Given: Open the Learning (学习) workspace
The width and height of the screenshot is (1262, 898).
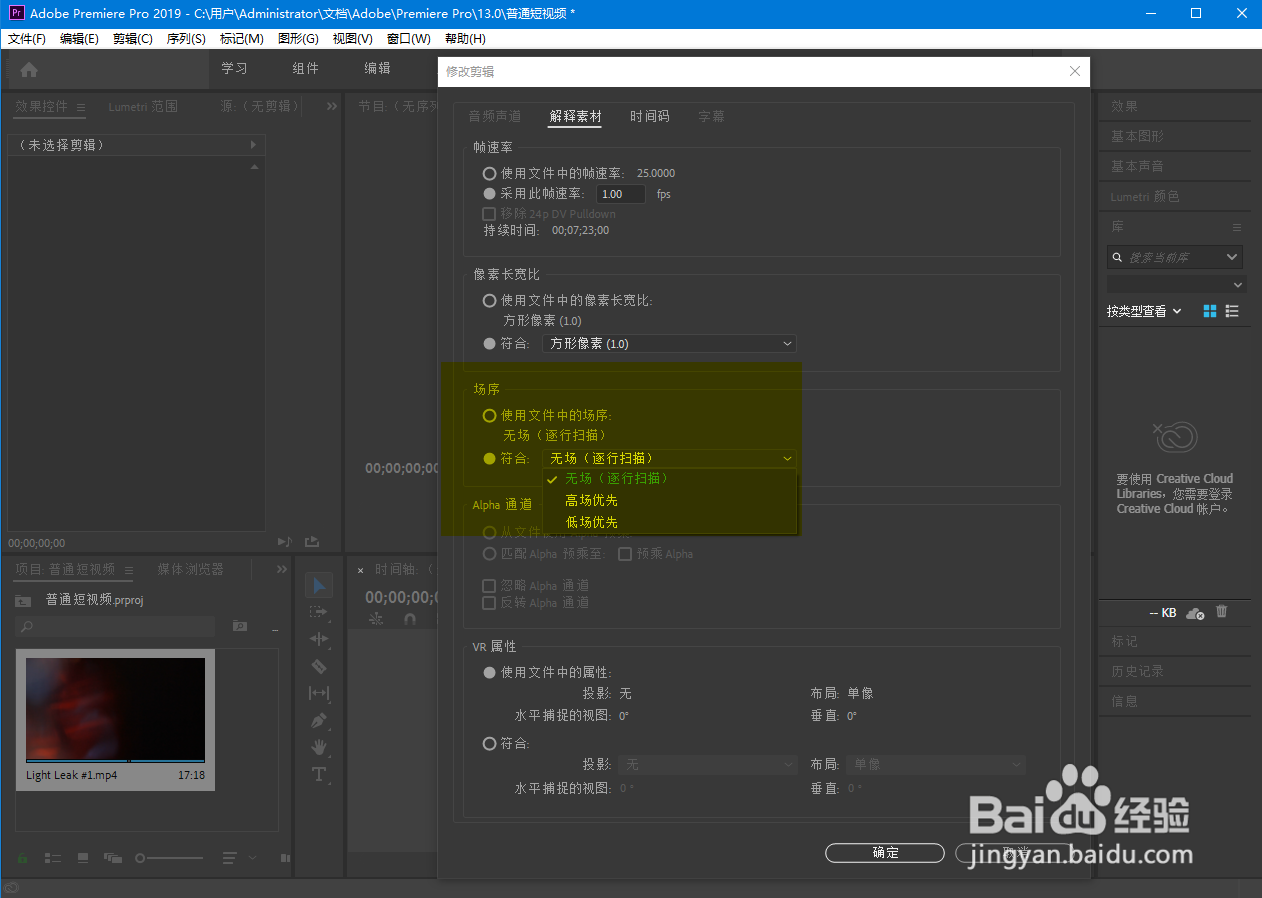Looking at the screenshot, I should 234,68.
